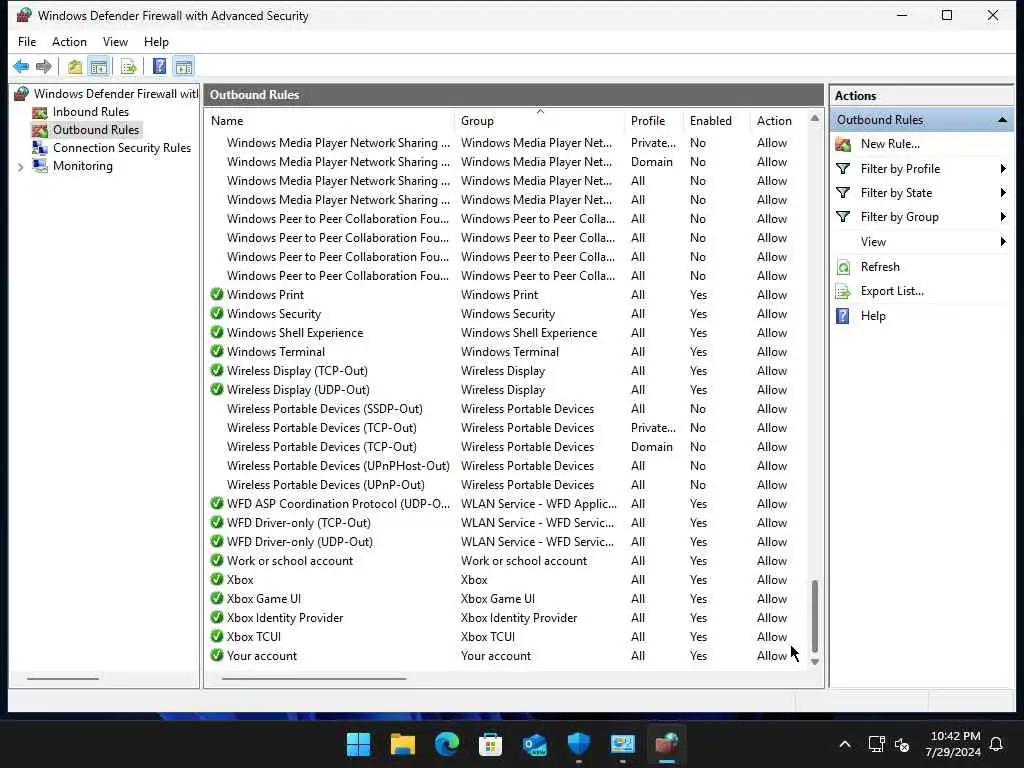Select Wireless Portable Devices (SSDP-Out) rule
Screen dimensions: 1024x768
click(507, 409)
